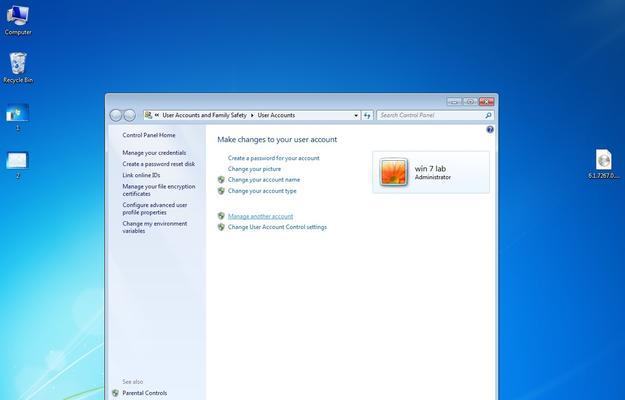Open Configure advanced user profile properties

coord(155,208)
